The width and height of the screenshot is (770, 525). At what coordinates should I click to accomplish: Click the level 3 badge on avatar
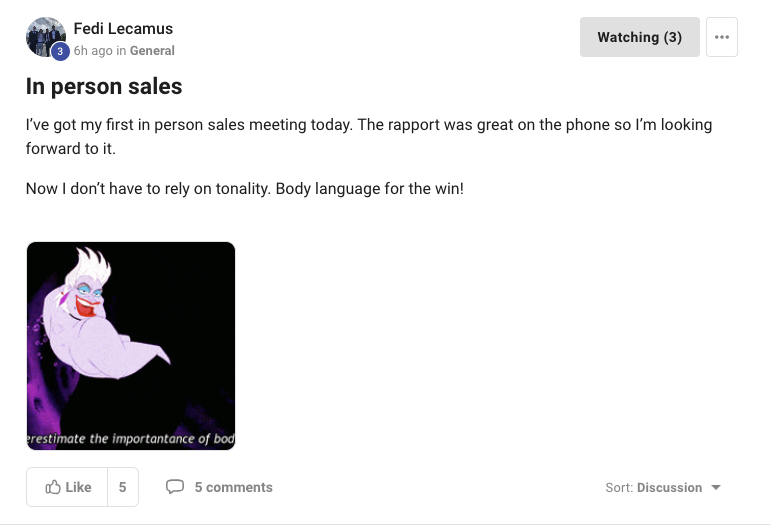point(60,51)
